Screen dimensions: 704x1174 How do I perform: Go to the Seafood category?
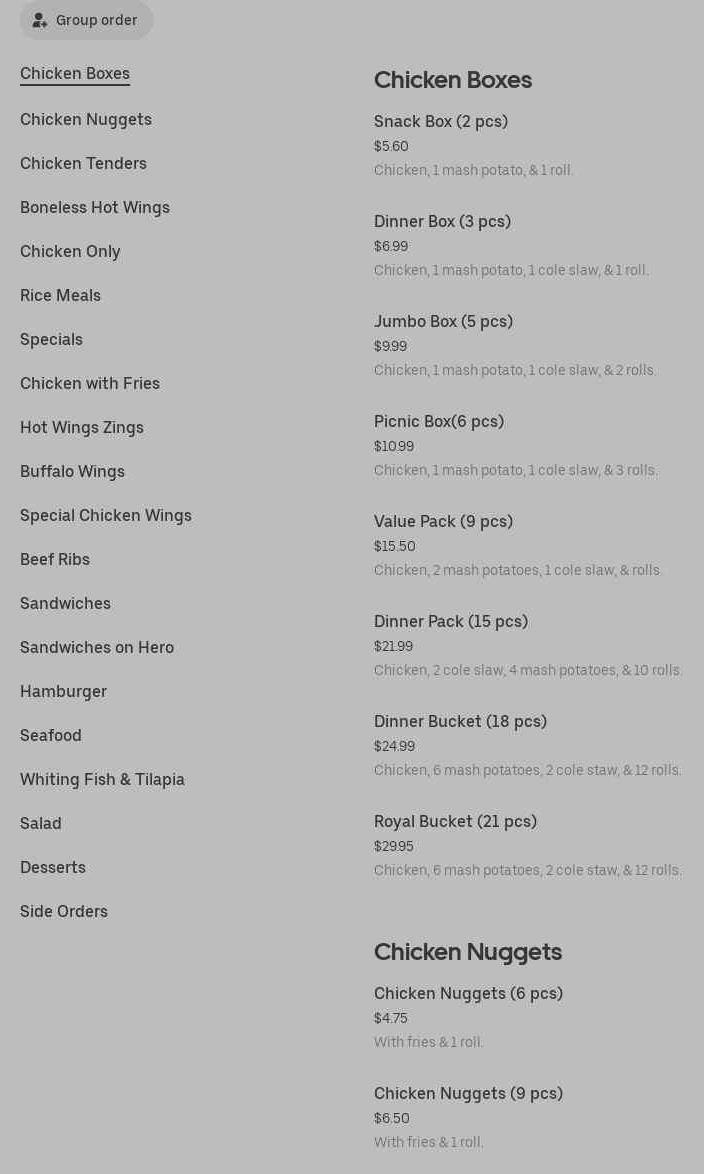pos(51,736)
